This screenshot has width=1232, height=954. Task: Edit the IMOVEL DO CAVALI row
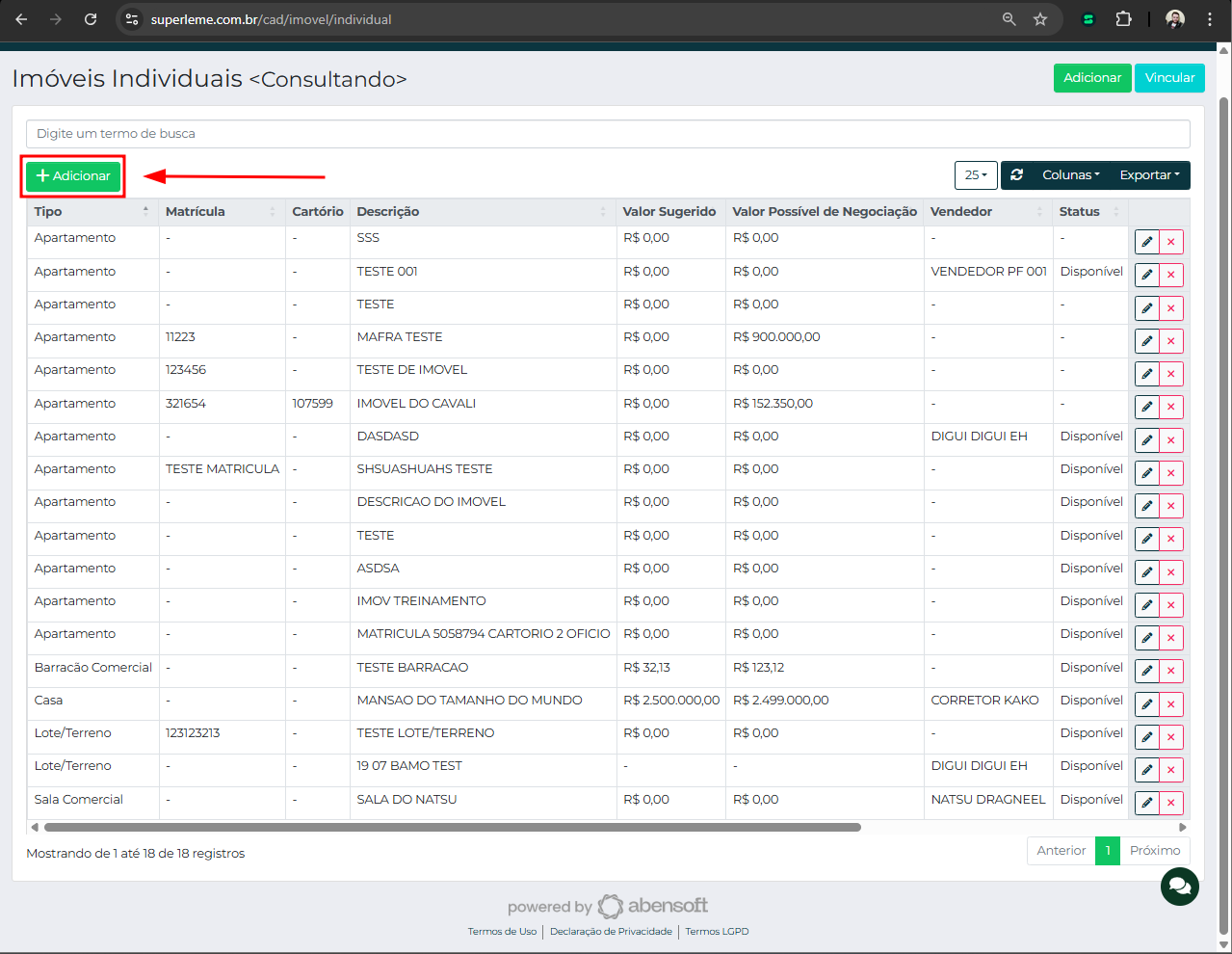click(1146, 407)
